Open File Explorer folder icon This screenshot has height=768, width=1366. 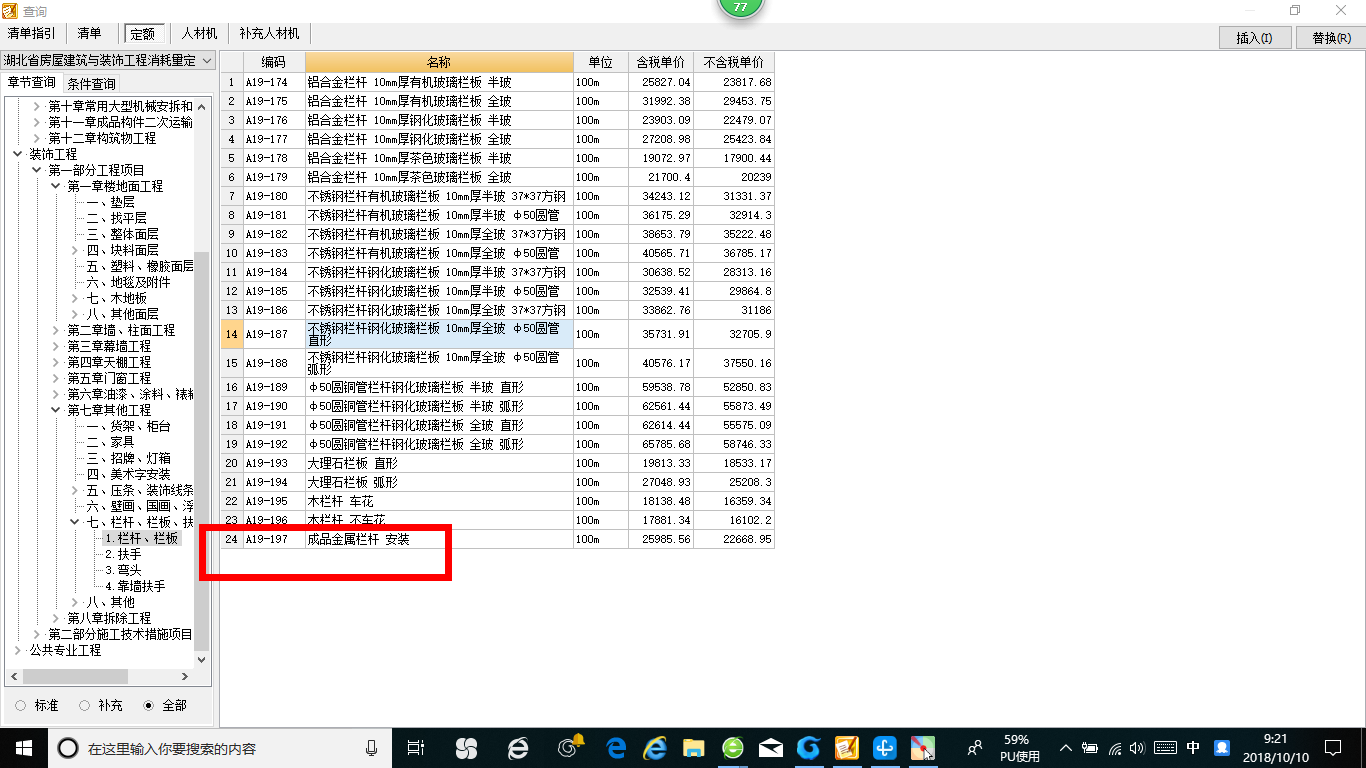tap(693, 747)
